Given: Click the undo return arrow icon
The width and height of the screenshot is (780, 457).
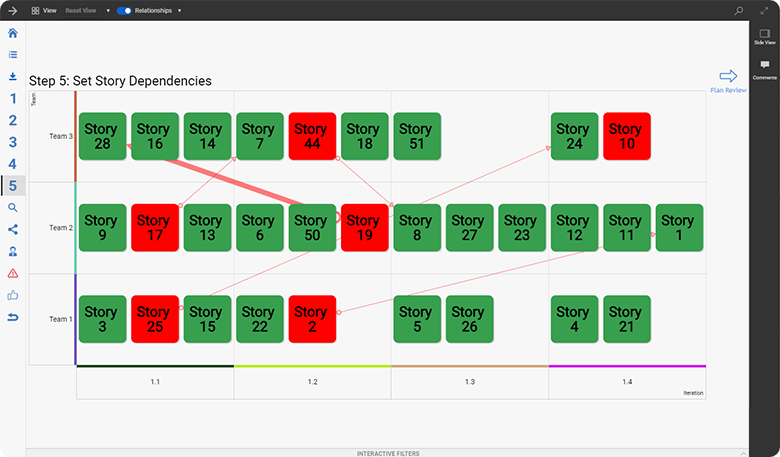Looking at the screenshot, I should (x=13, y=317).
